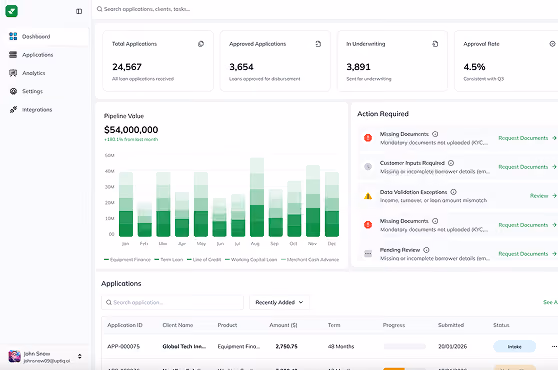
Task: Open Applications in the sidebar
Action: point(46,55)
